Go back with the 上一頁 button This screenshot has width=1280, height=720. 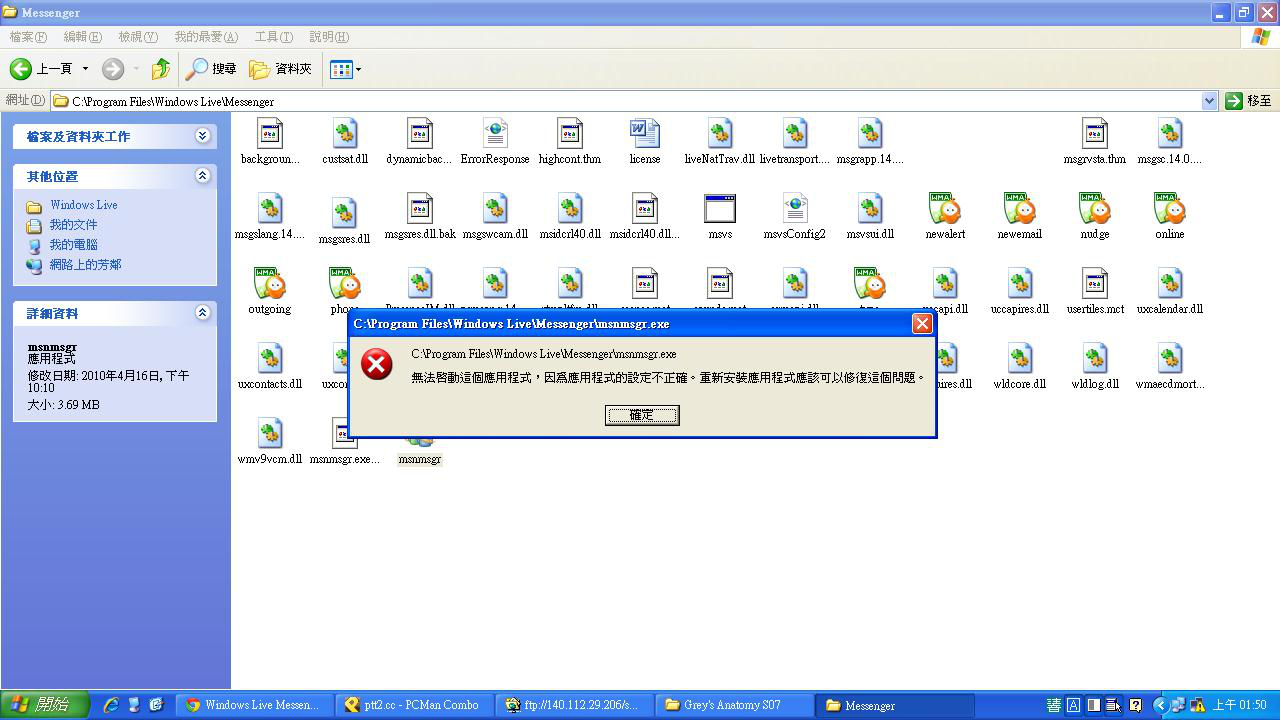tap(41, 69)
